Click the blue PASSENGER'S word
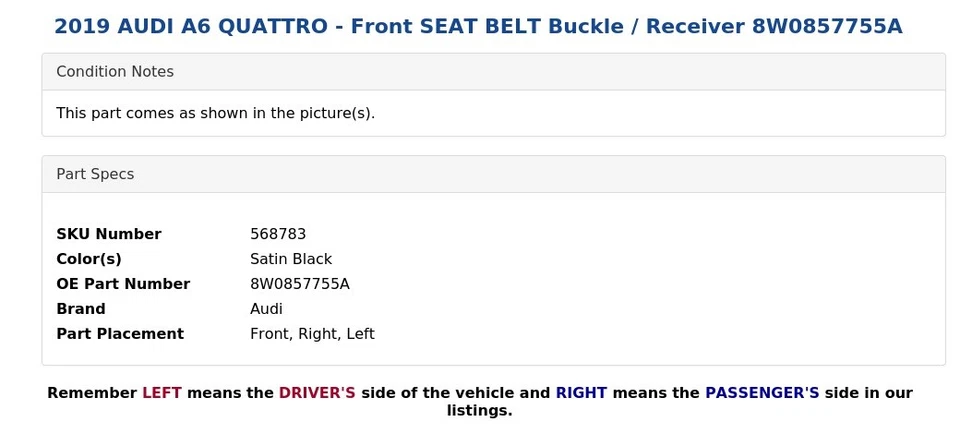960x434 pixels. tap(762, 393)
